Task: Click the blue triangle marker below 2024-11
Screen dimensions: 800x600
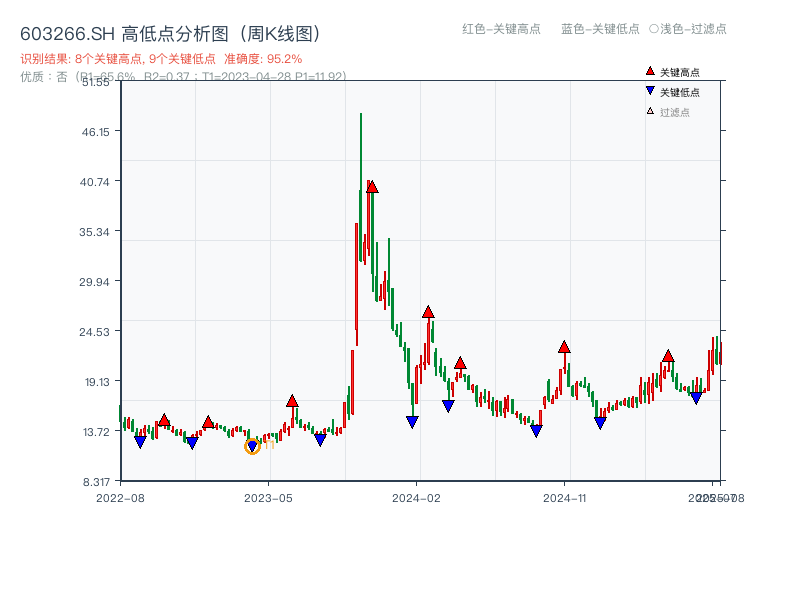Action: 537,428
